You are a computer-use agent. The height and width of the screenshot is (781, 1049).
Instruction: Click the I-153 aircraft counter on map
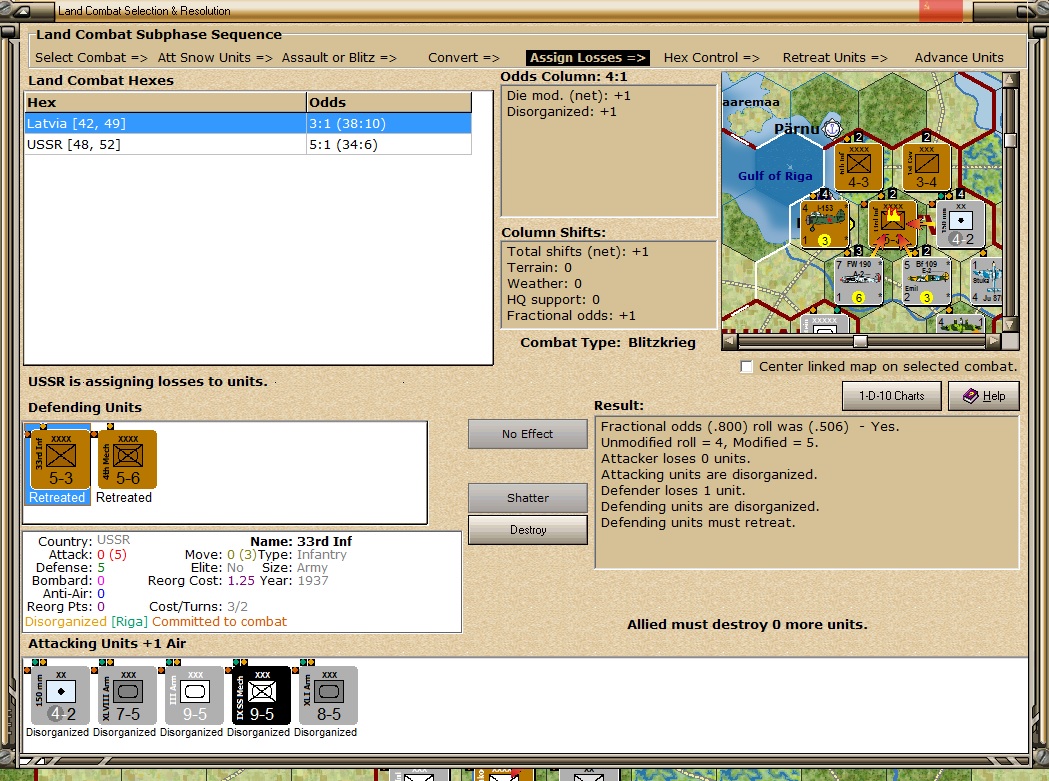825,224
